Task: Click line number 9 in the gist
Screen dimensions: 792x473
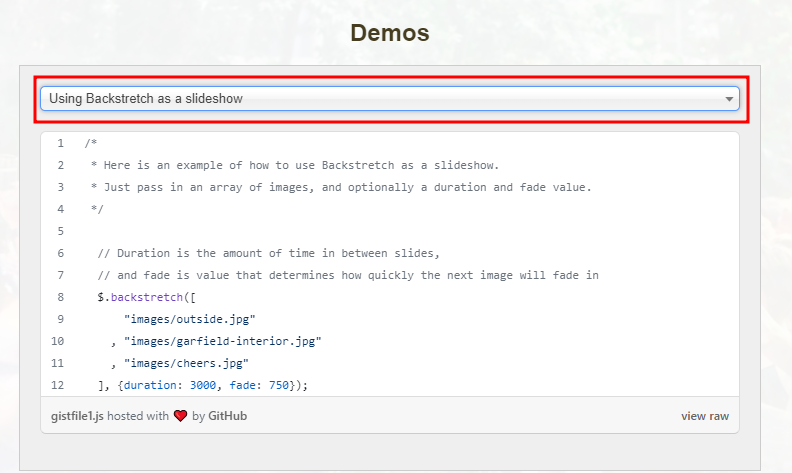Action: 60,319
